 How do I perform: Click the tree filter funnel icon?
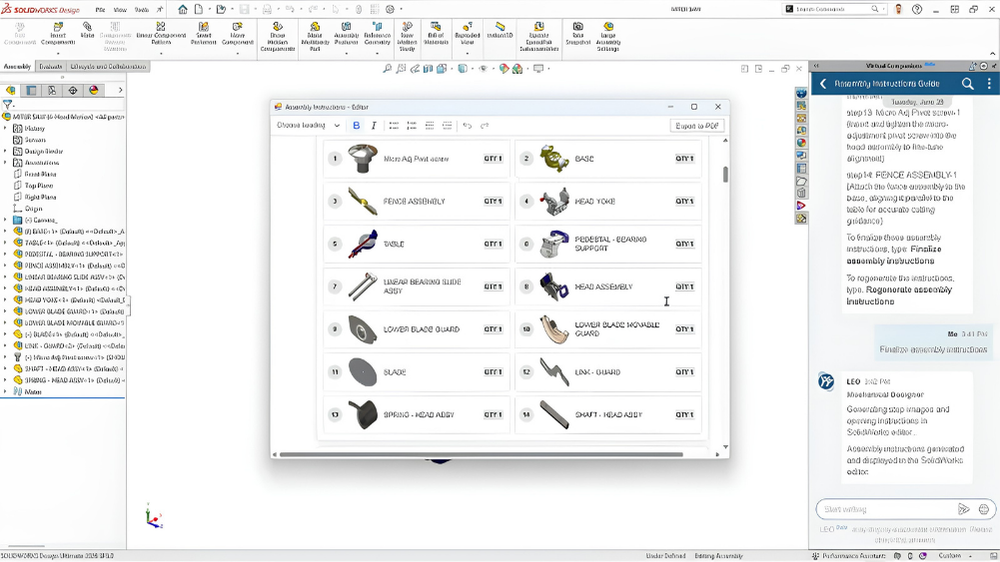tap(8, 105)
